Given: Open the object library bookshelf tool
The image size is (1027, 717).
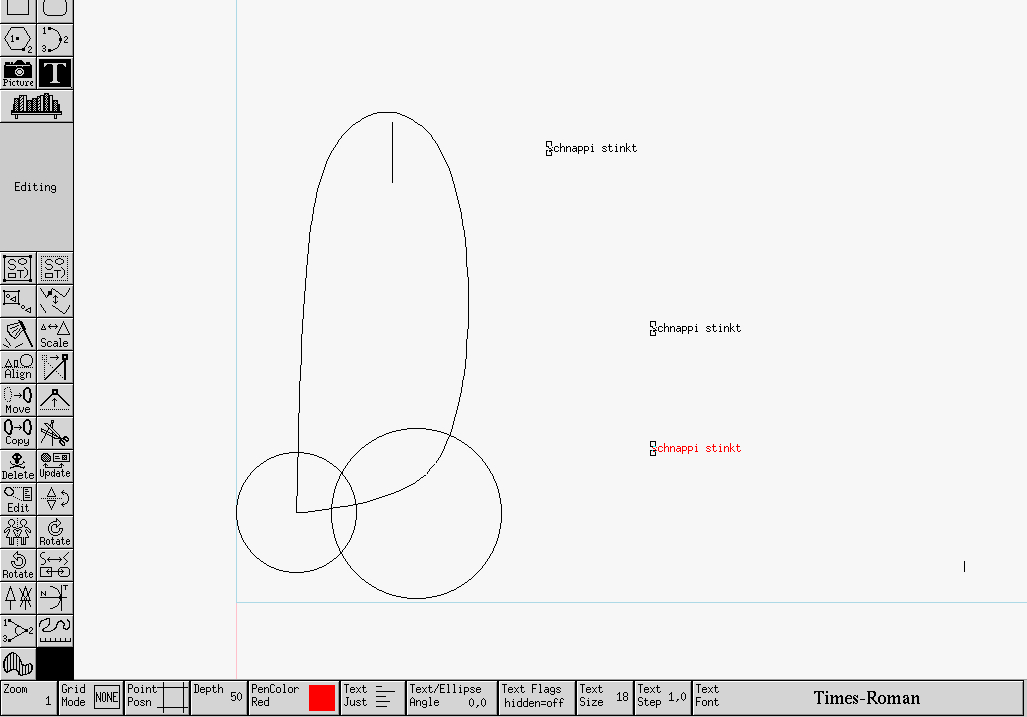Looking at the screenshot, I should click(37, 106).
